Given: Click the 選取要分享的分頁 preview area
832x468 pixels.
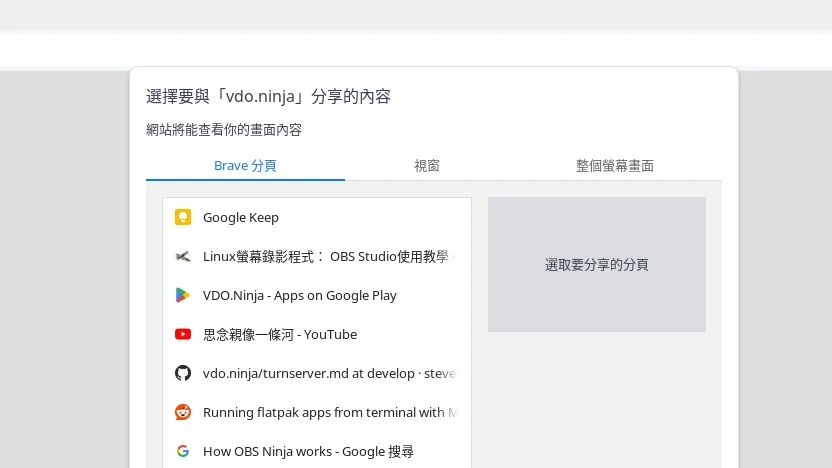Looking at the screenshot, I should tap(597, 265).
